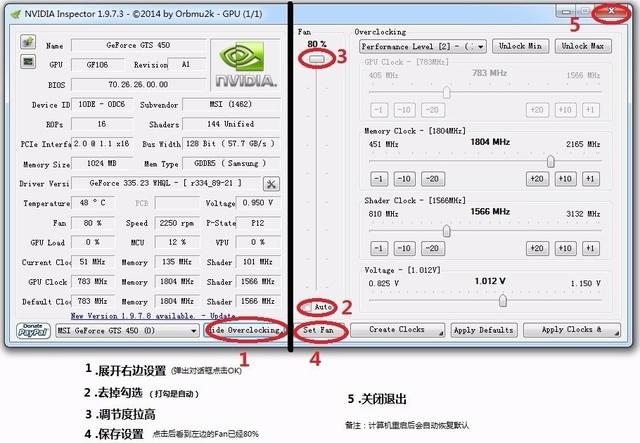Image resolution: width=640 pixels, height=443 pixels.
Task: Click the GPU Clock +1 button
Action: (x=591, y=110)
